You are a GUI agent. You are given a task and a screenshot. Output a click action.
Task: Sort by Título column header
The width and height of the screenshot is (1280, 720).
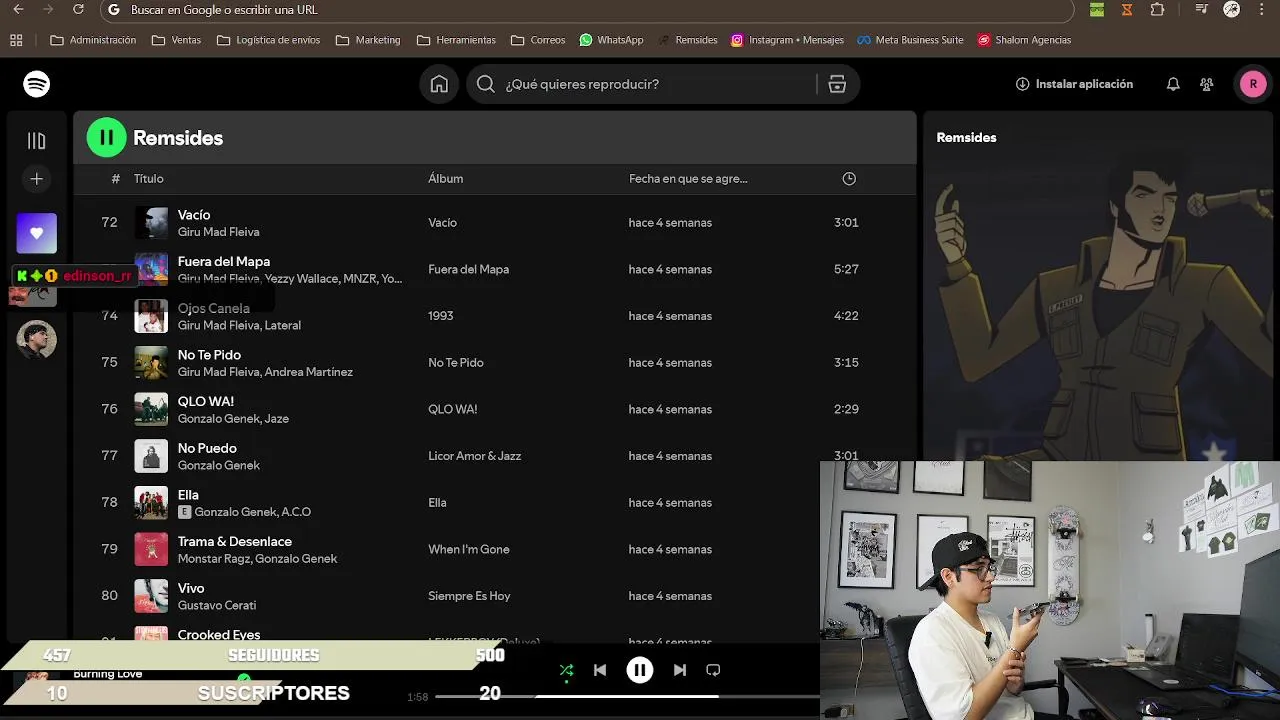(148, 179)
